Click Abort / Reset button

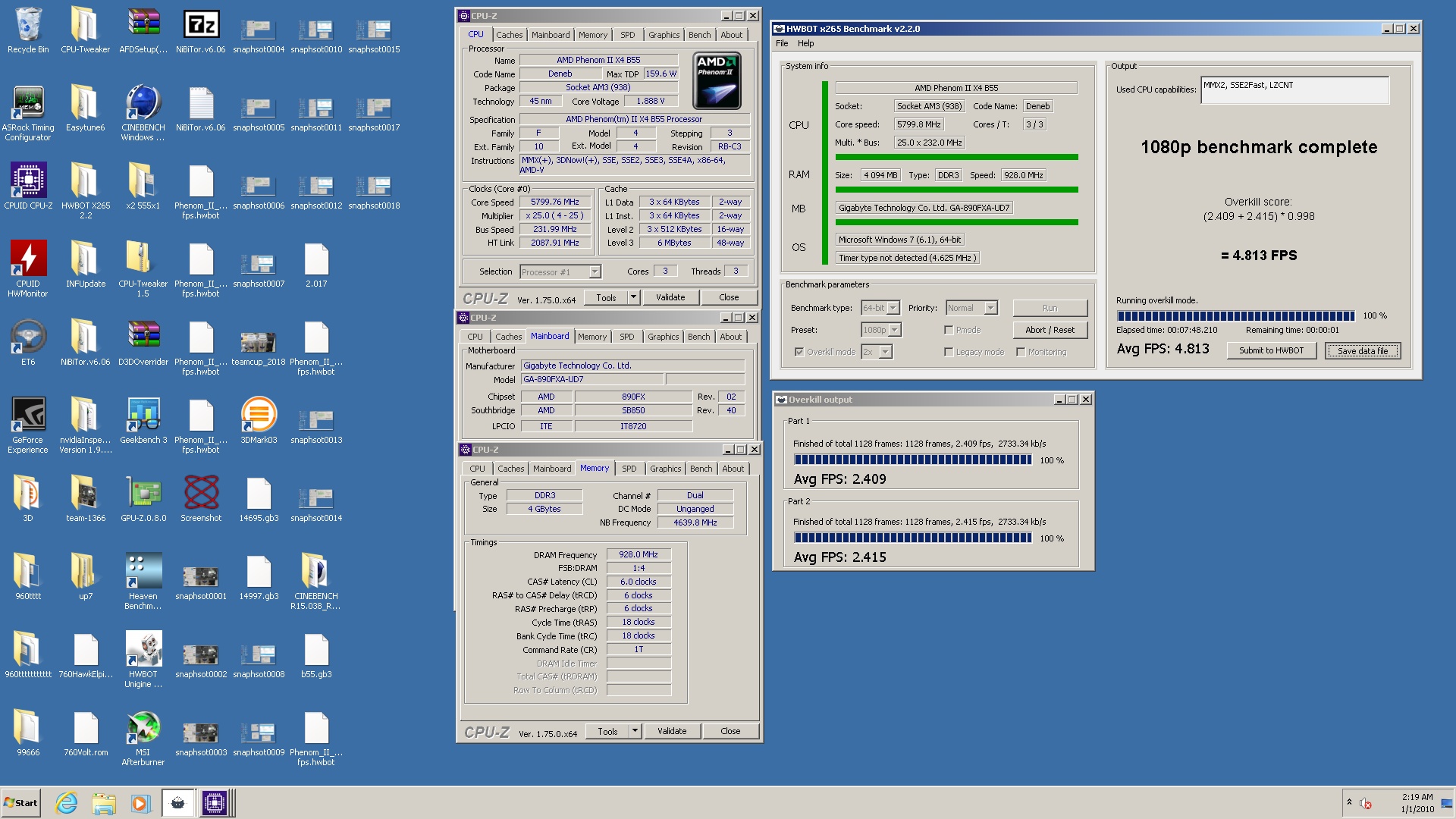click(1050, 330)
